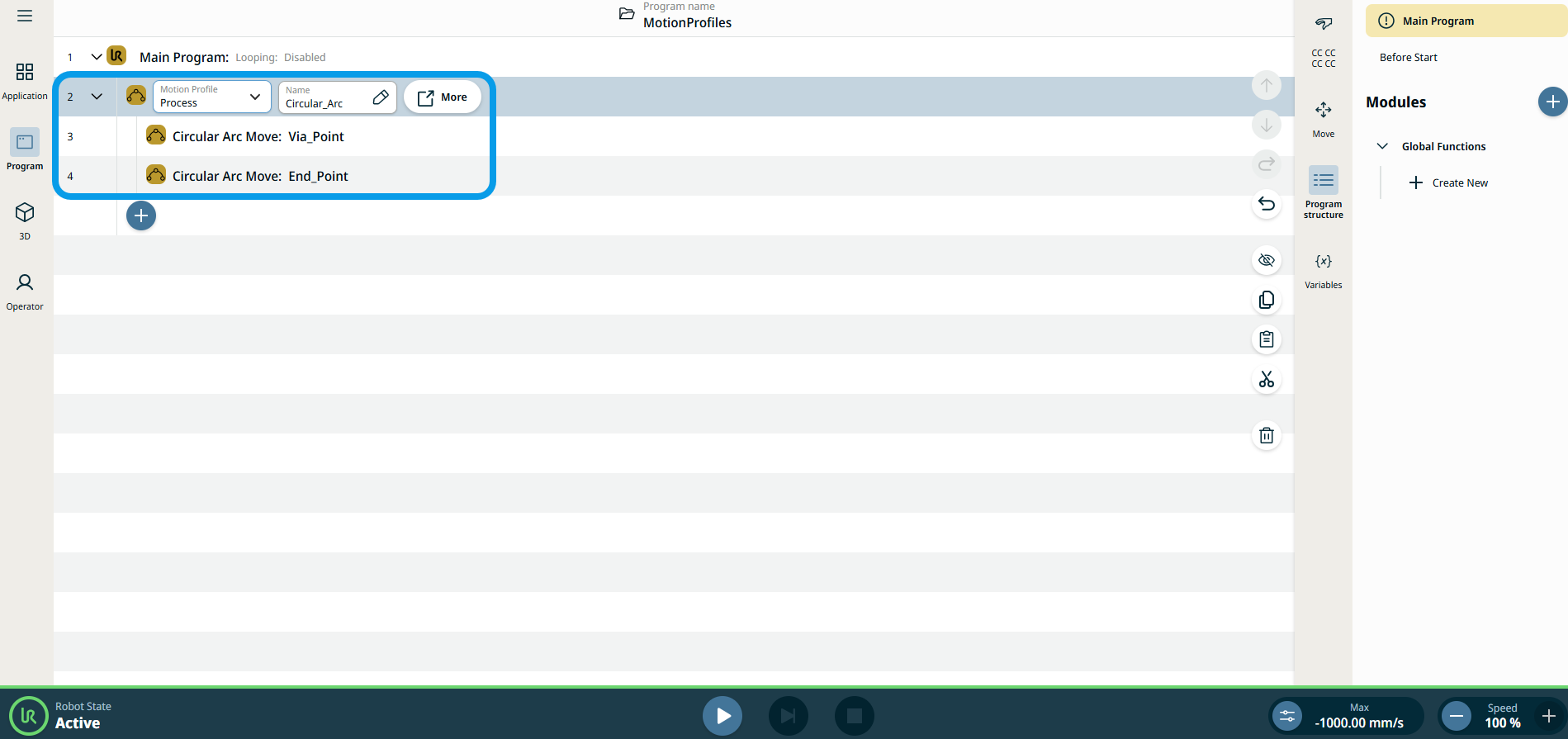The width and height of the screenshot is (1568, 739).
Task: Click the copy icon
Action: [1266, 300]
